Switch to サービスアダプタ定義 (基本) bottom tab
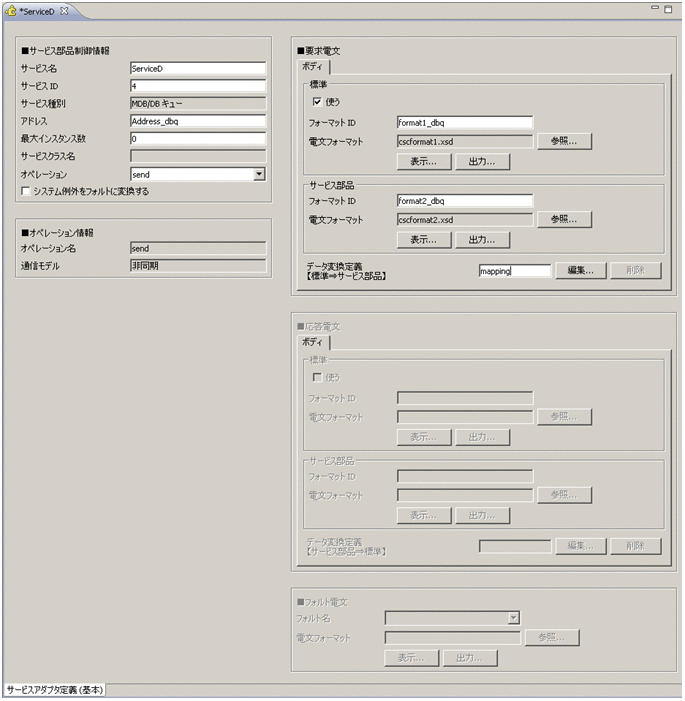Image resolution: width=685 pixels, height=701 pixels. [54, 690]
